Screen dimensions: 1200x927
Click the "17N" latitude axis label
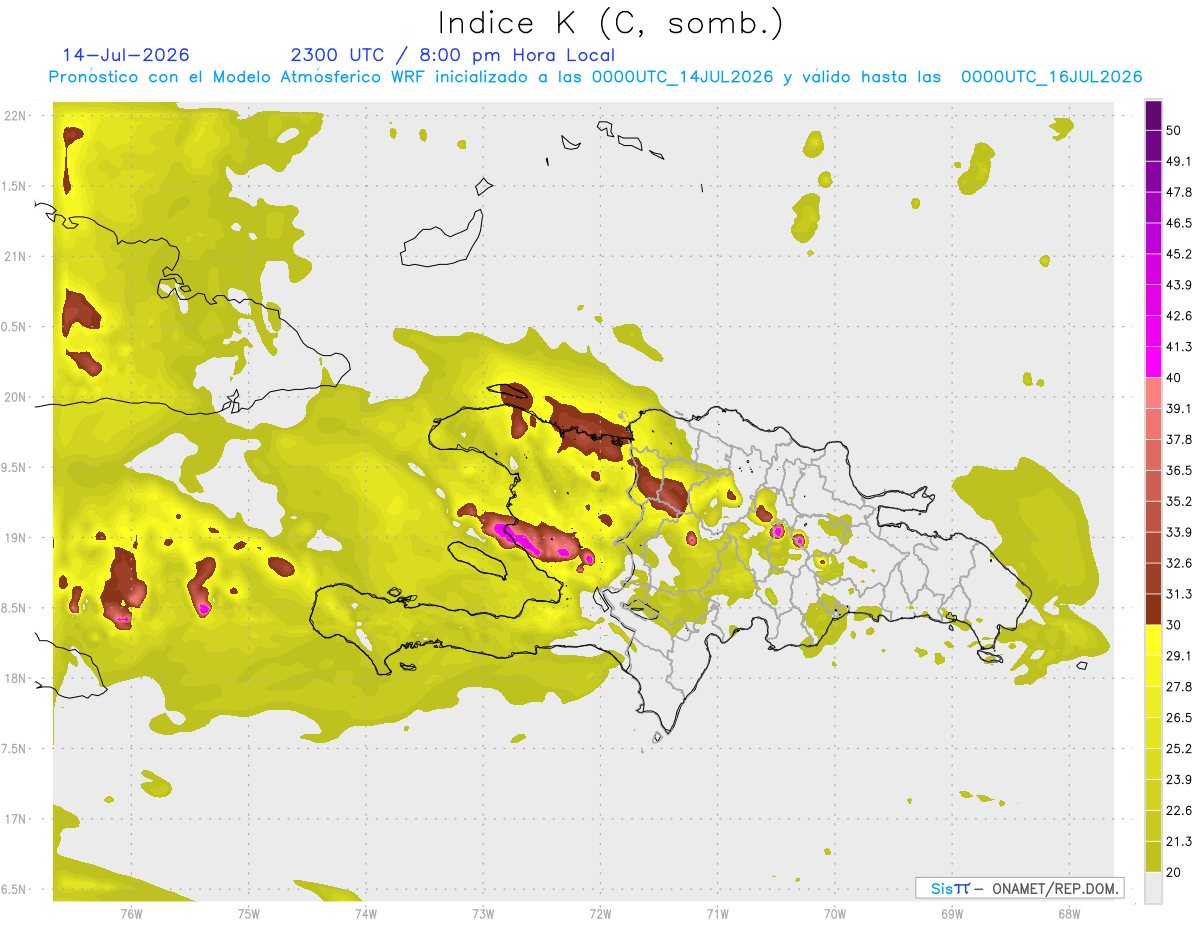pyautogui.click(x=15, y=819)
